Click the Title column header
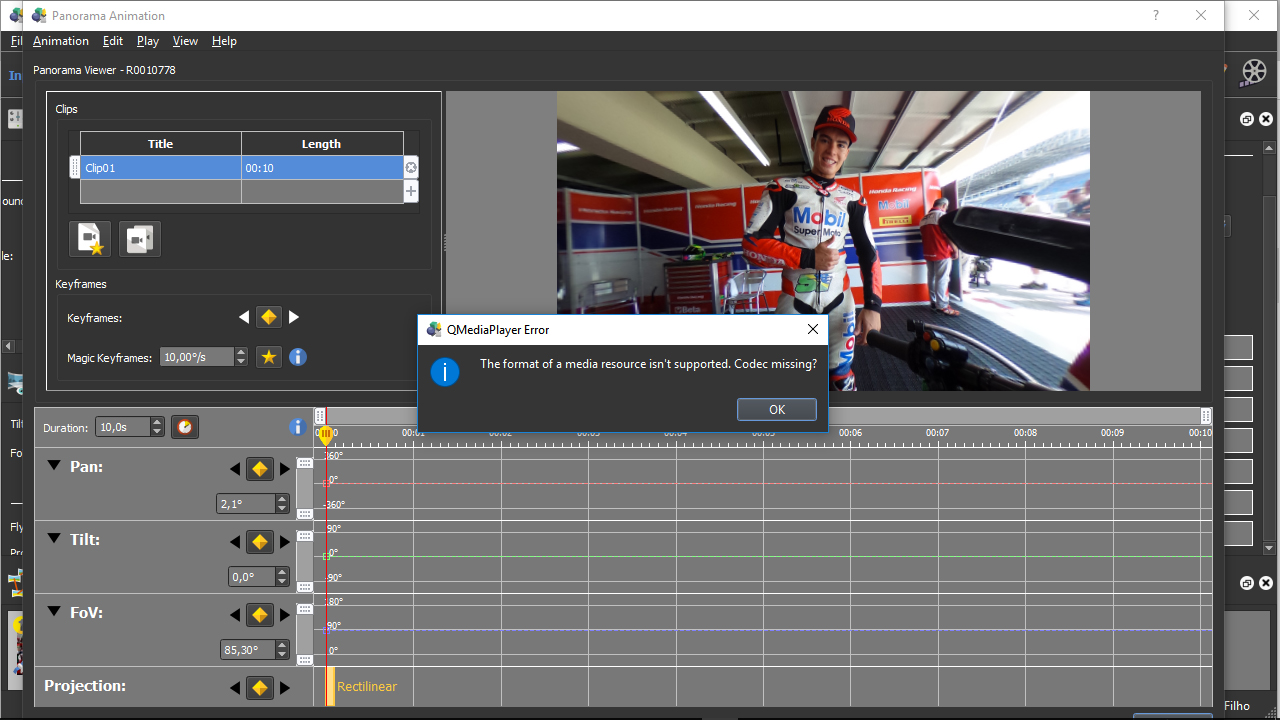The width and height of the screenshot is (1280, 720). (161, 144)
